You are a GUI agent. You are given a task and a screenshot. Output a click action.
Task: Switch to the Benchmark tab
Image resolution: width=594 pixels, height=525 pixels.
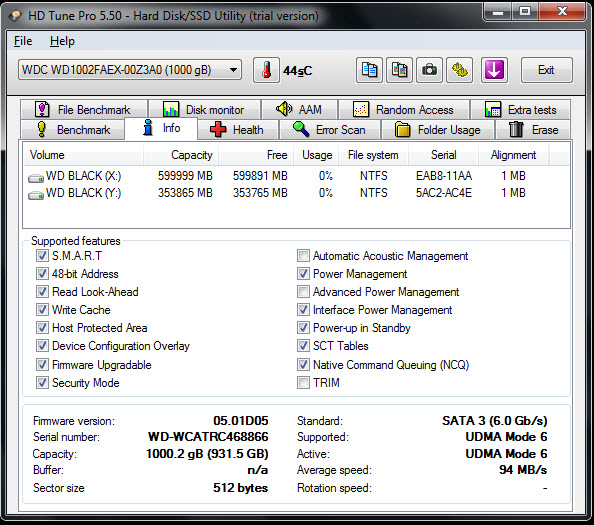coord(72,130)
